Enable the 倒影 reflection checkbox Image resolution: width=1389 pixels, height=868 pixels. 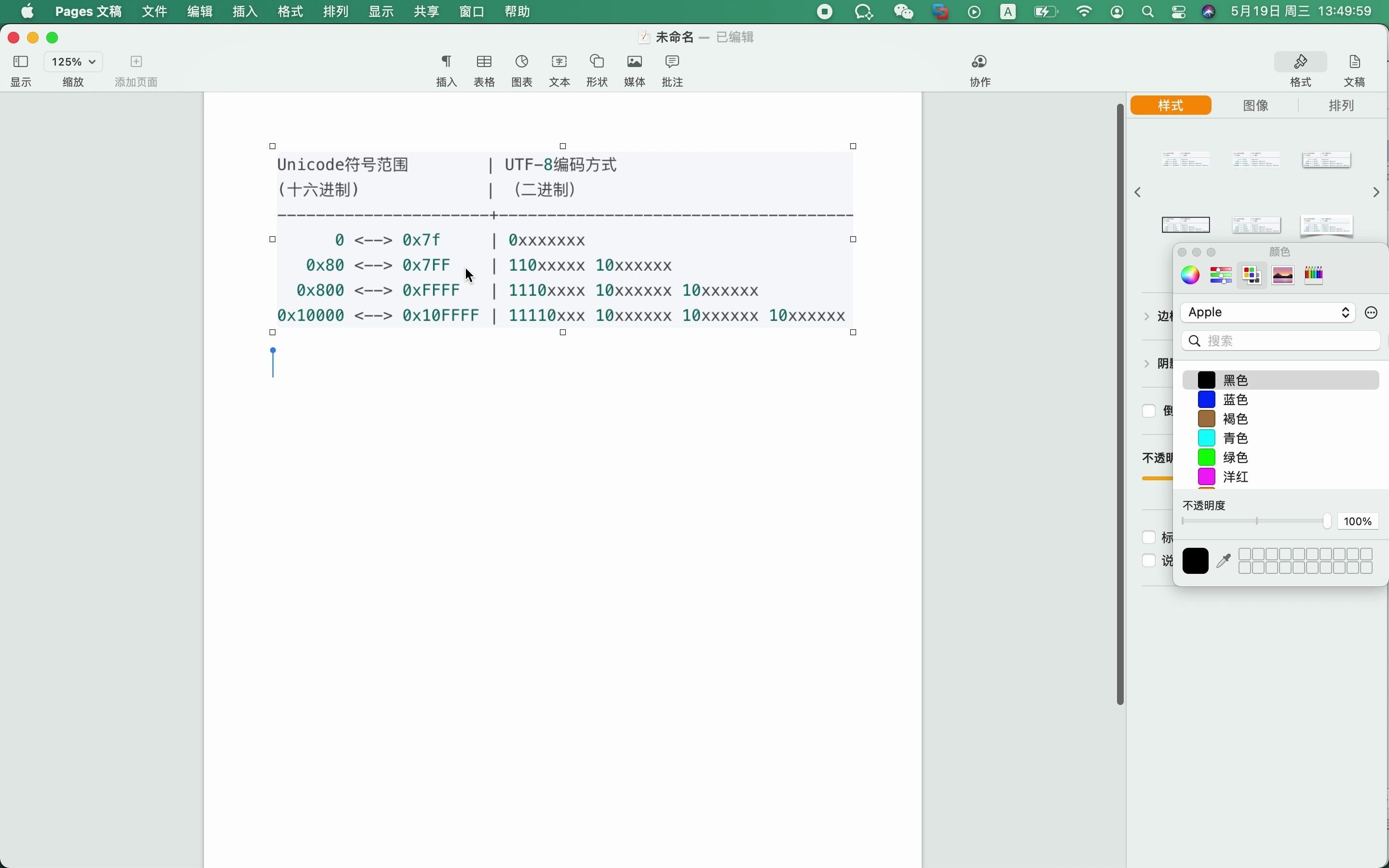(1148, 411)
